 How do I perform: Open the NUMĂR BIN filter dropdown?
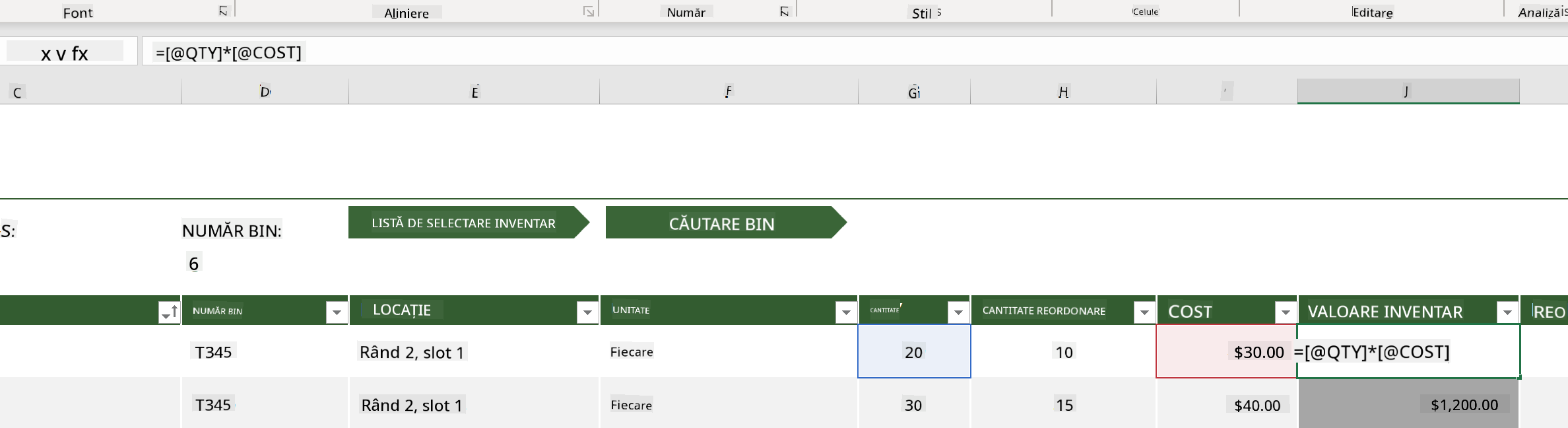[x=337, y=312]
